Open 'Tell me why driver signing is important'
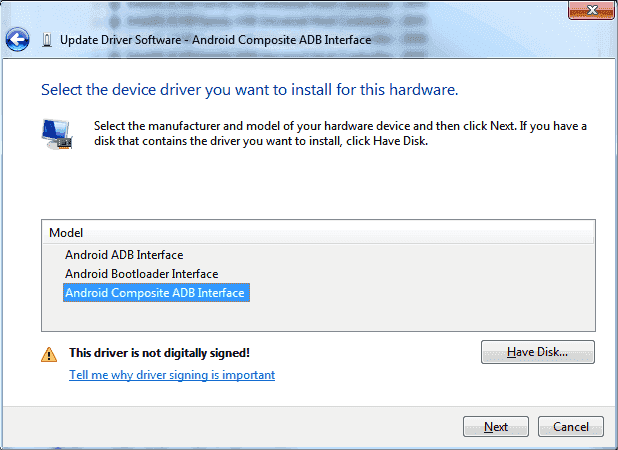Screen dimensions: 618x450 (x=172, y=375)
